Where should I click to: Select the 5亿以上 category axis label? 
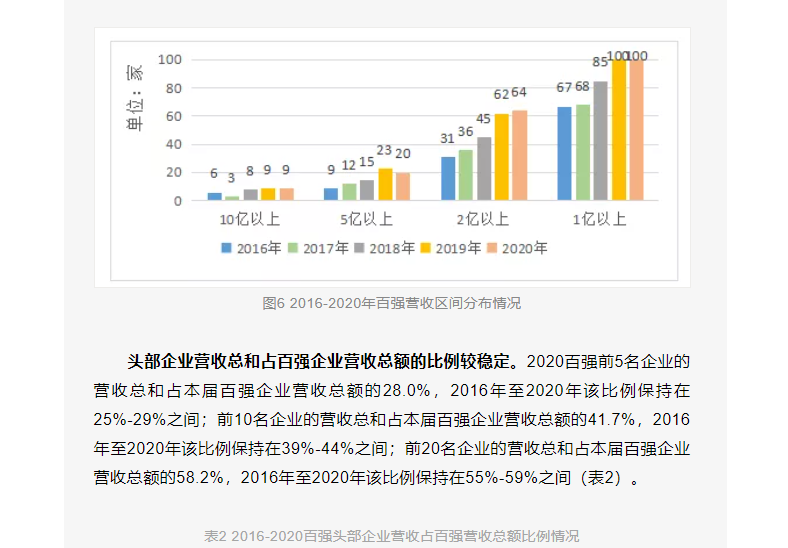point(366,219)
